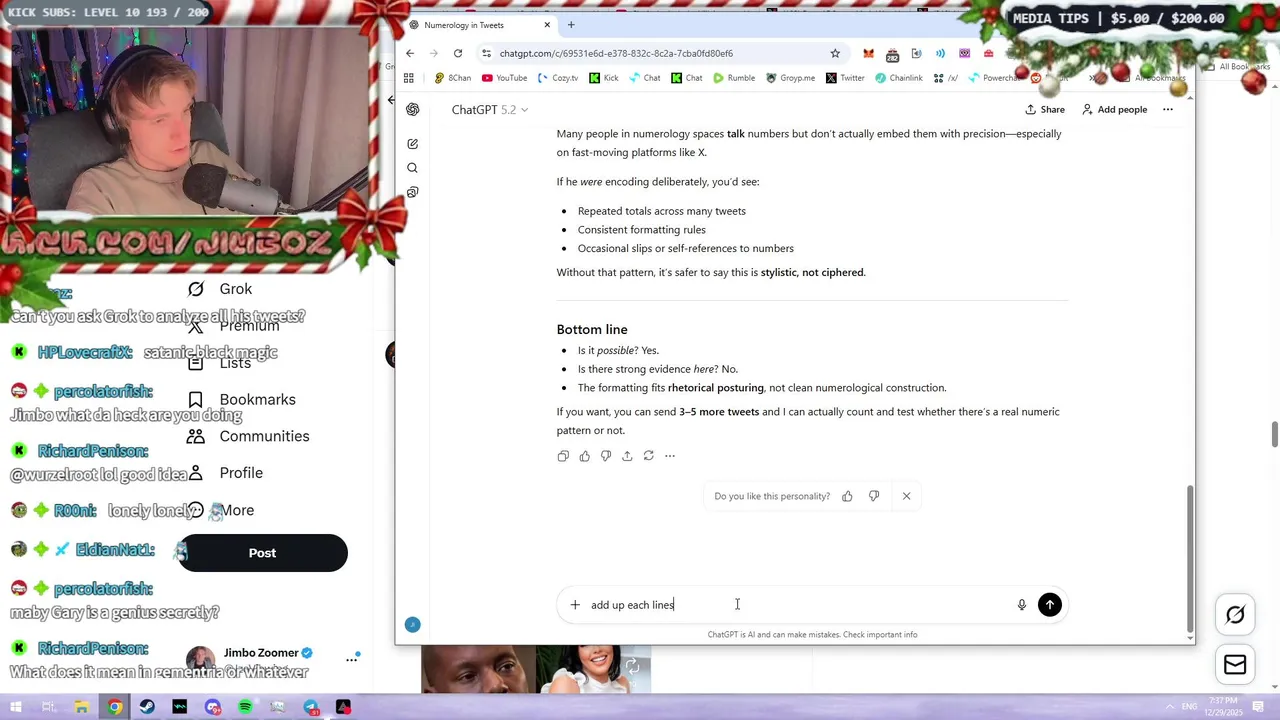Open Bookmarks in X sidebar
This screenshot has width=1280, height=720.
point(242,399)
